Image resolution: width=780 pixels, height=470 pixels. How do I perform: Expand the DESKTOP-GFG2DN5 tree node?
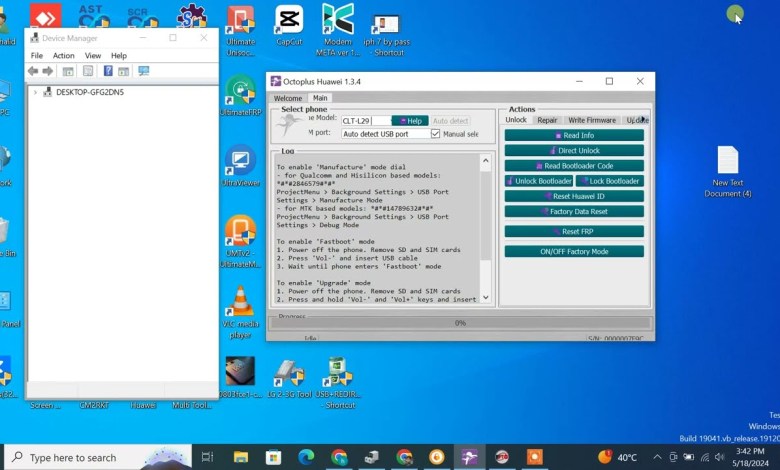(x=36, y=92)
